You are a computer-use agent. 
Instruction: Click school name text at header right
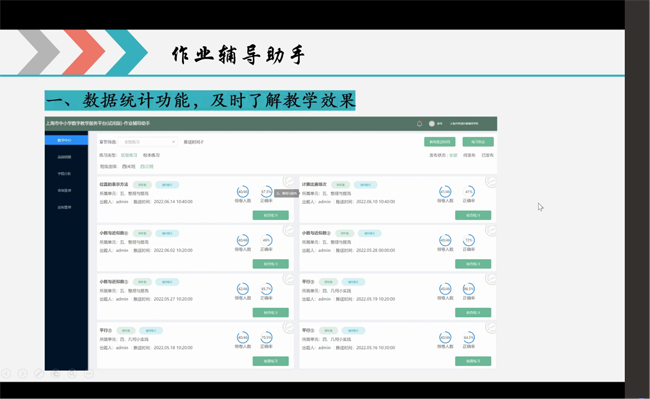[464, 123]
